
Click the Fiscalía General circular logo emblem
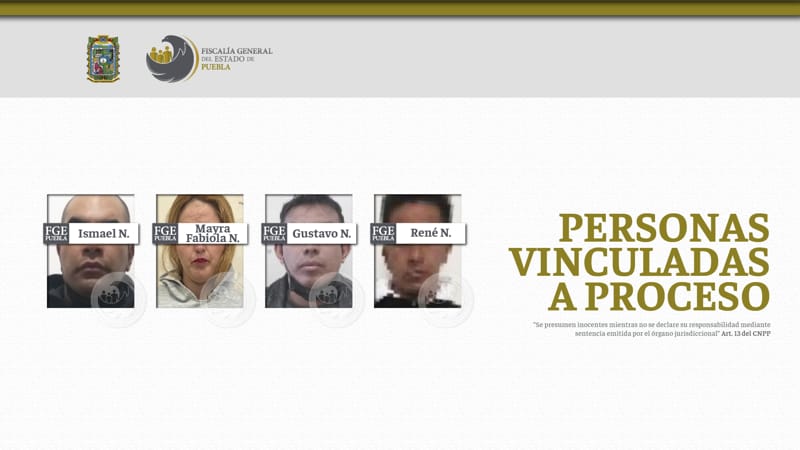[171, 58]
